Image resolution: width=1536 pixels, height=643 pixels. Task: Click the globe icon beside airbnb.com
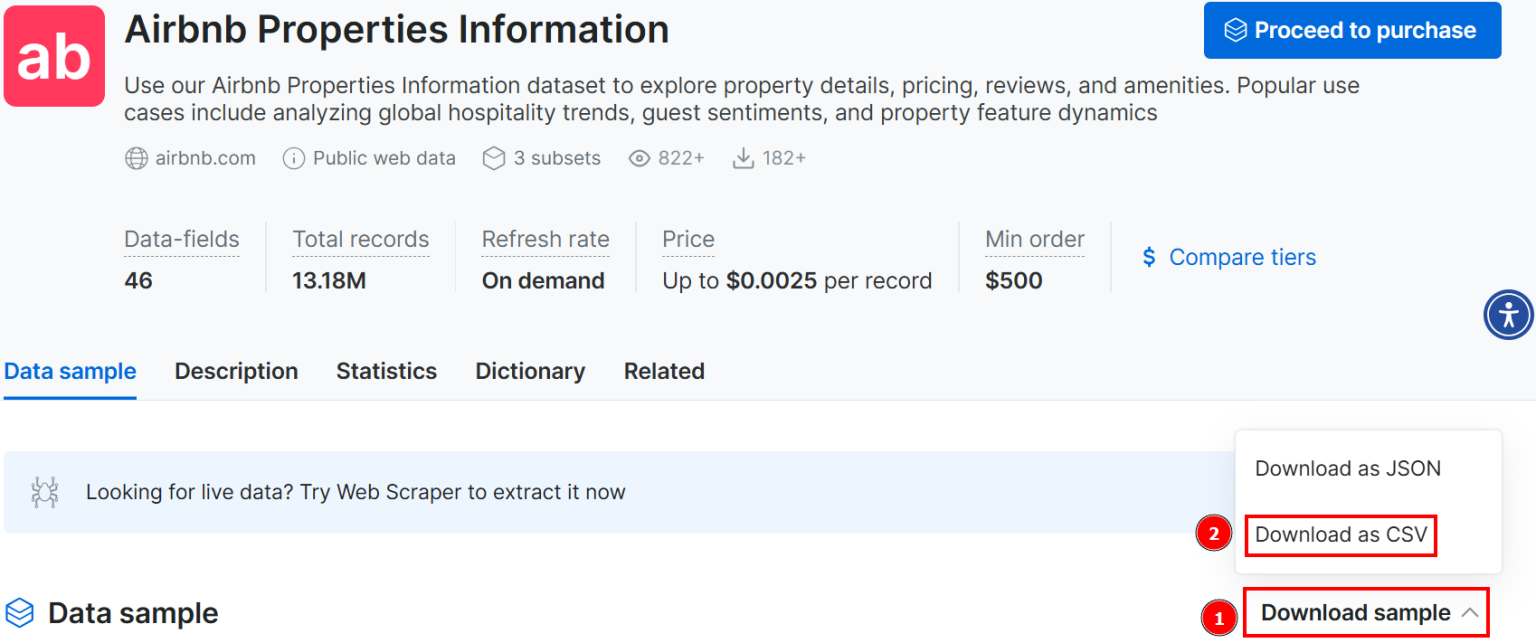(136, 158)
